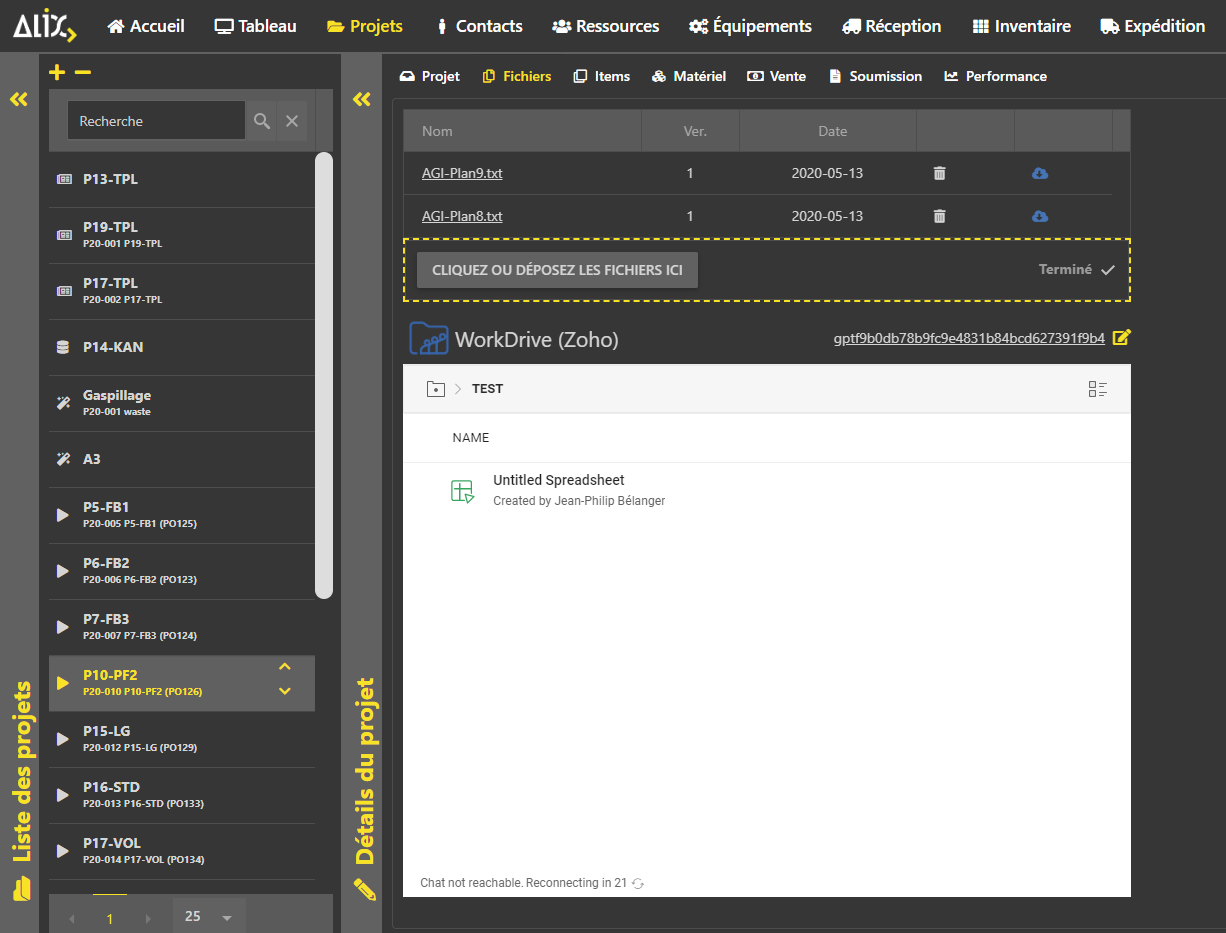Viewport: 1226px width, 933px height.
Task: Switch to the Performance tab
Action: point(996,76)
